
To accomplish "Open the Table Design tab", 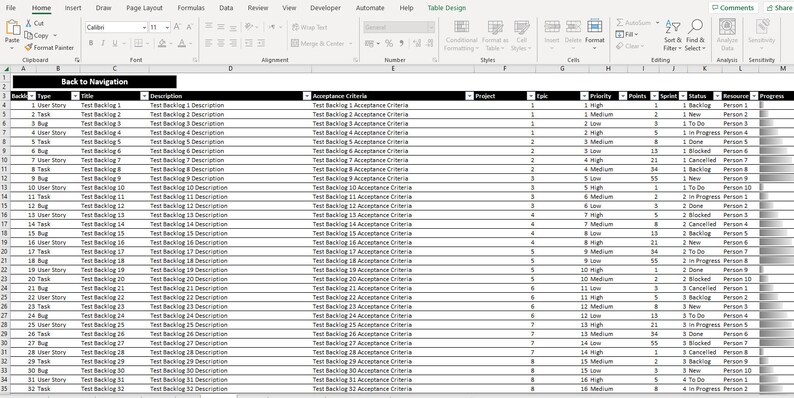I will pos(447,8).
